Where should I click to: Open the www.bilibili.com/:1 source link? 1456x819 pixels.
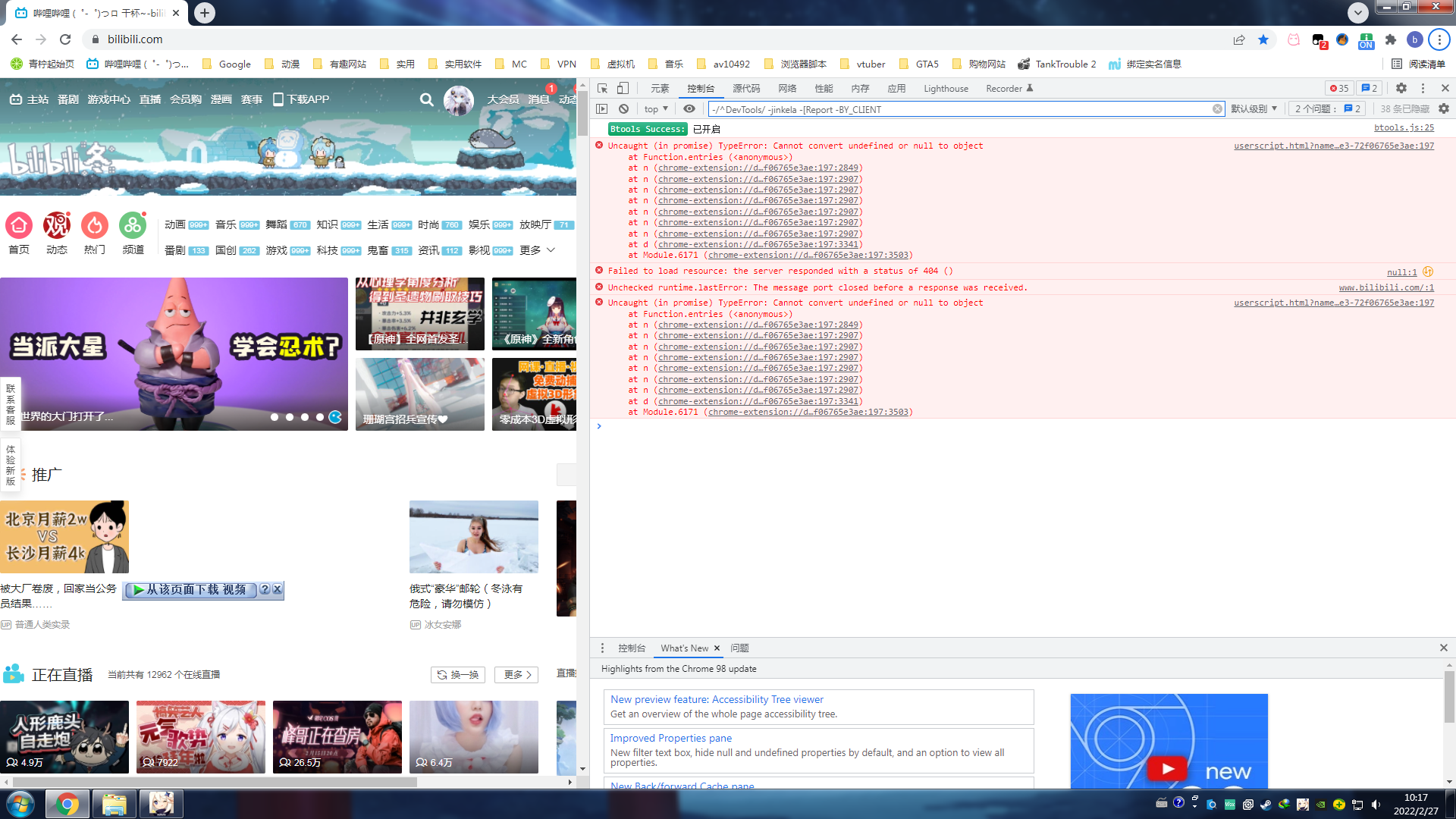pos(1386,288)
